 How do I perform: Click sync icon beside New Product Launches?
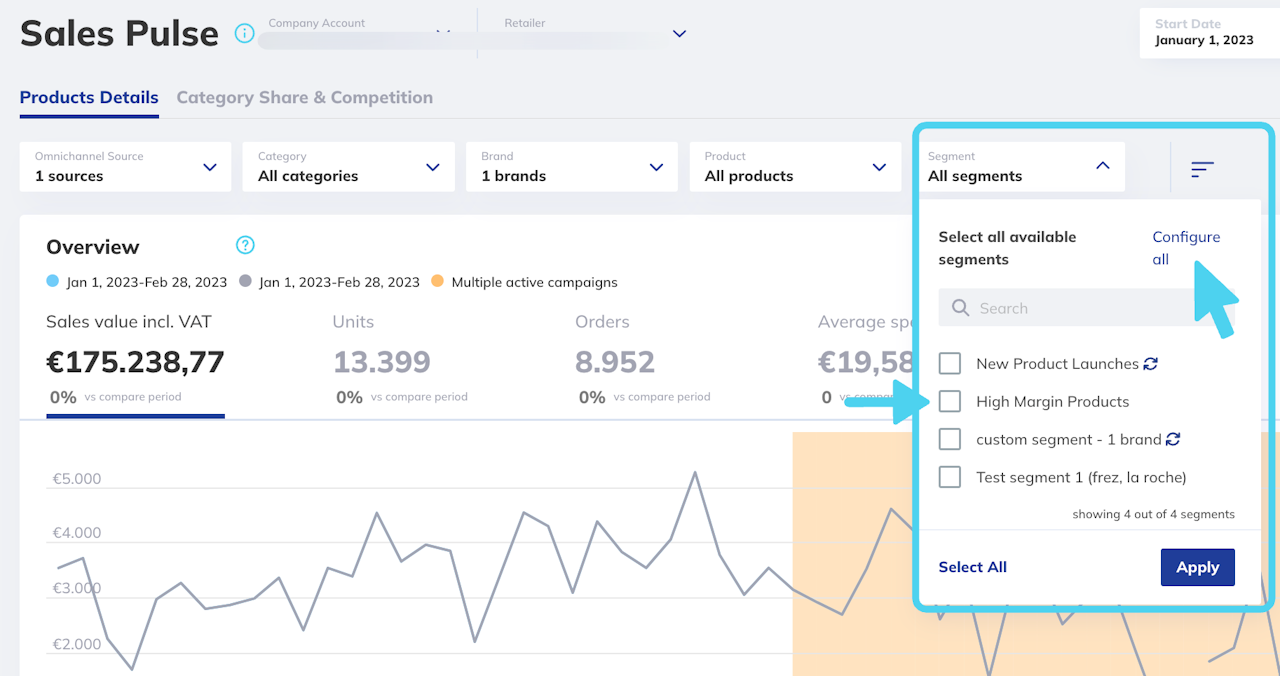1151,364
